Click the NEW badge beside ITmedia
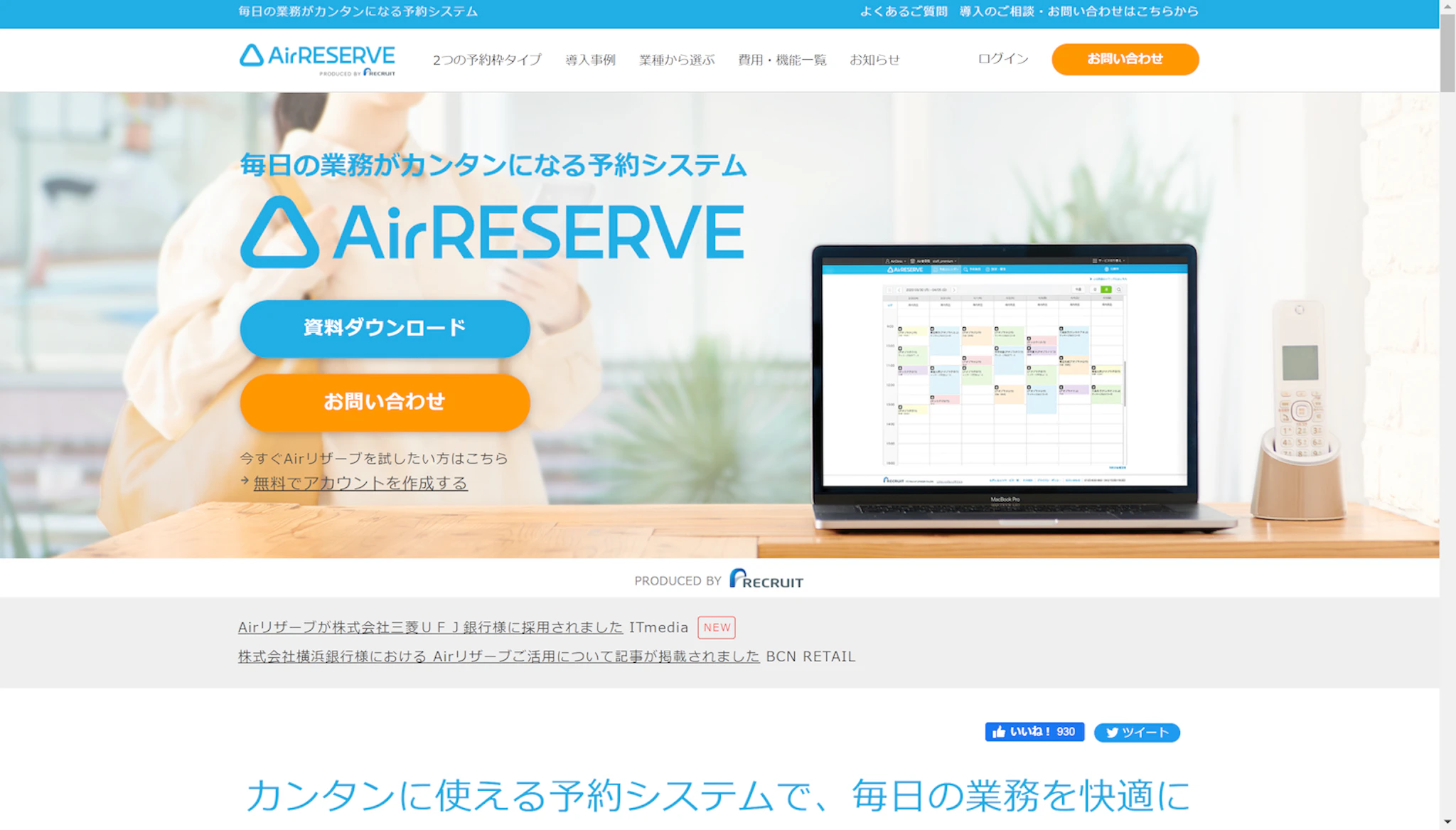Image resolution: width=1456 pixels, height=830 pixels. click(716, 627)
